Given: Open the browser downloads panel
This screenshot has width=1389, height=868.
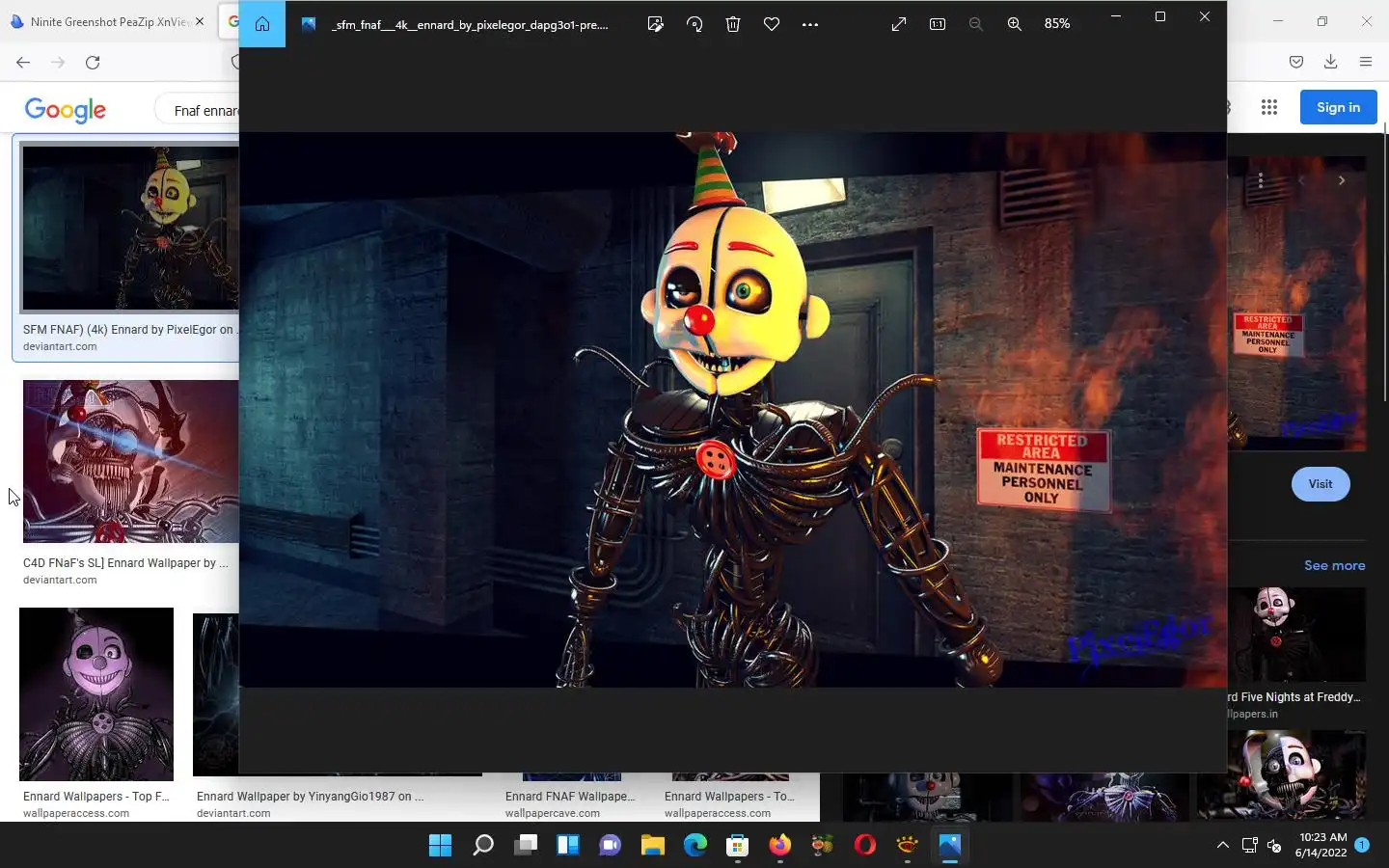Looking at the screenshot, I should (1331, 62).
